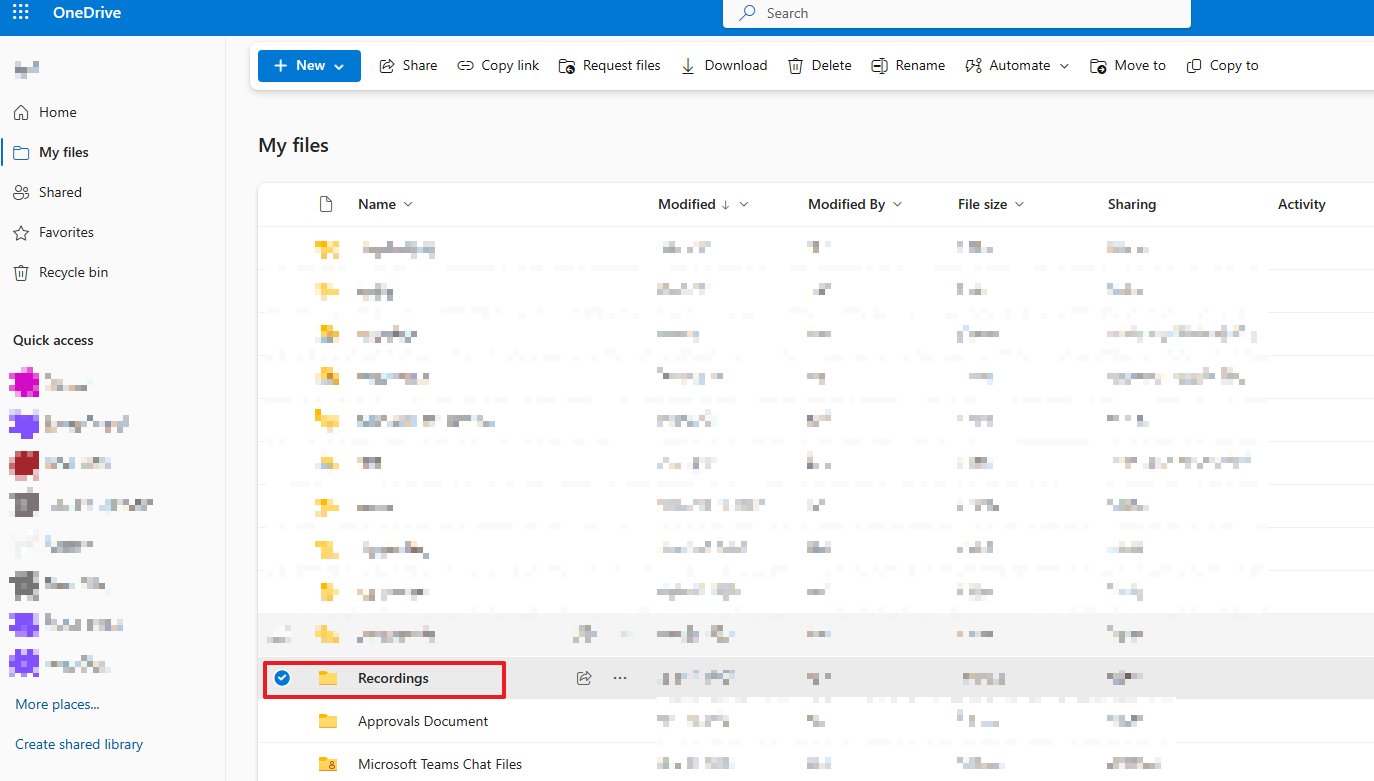Click the Rename icon in the toolbar
This screenshot has height=781, width=1374.
[x=878, y=65]
